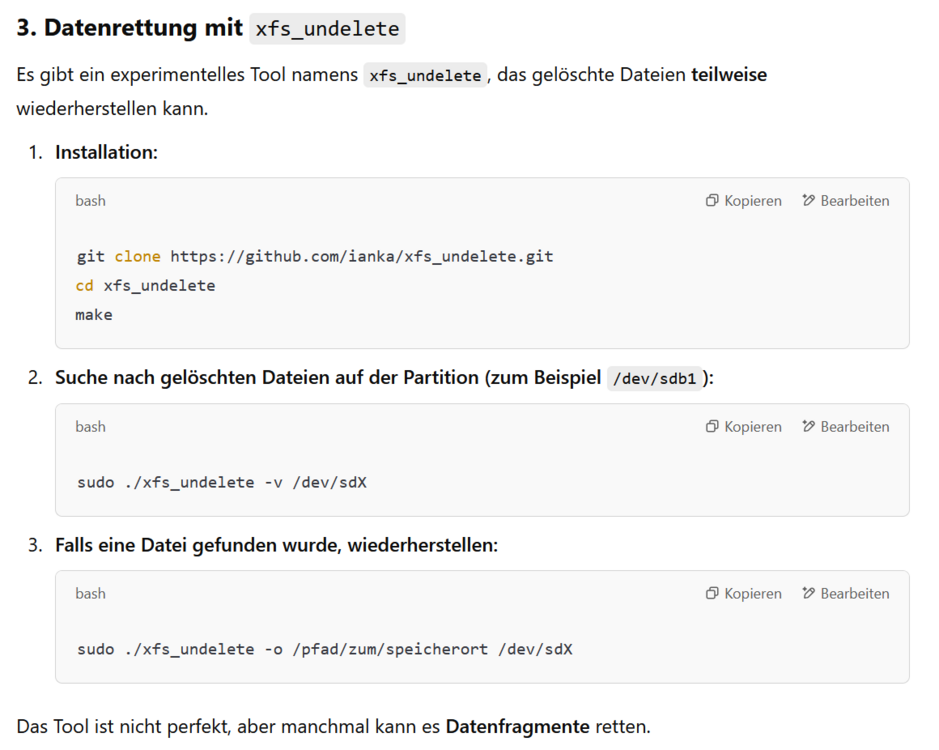Click edit pencil icon in -o command block

(x=808, y=593)
